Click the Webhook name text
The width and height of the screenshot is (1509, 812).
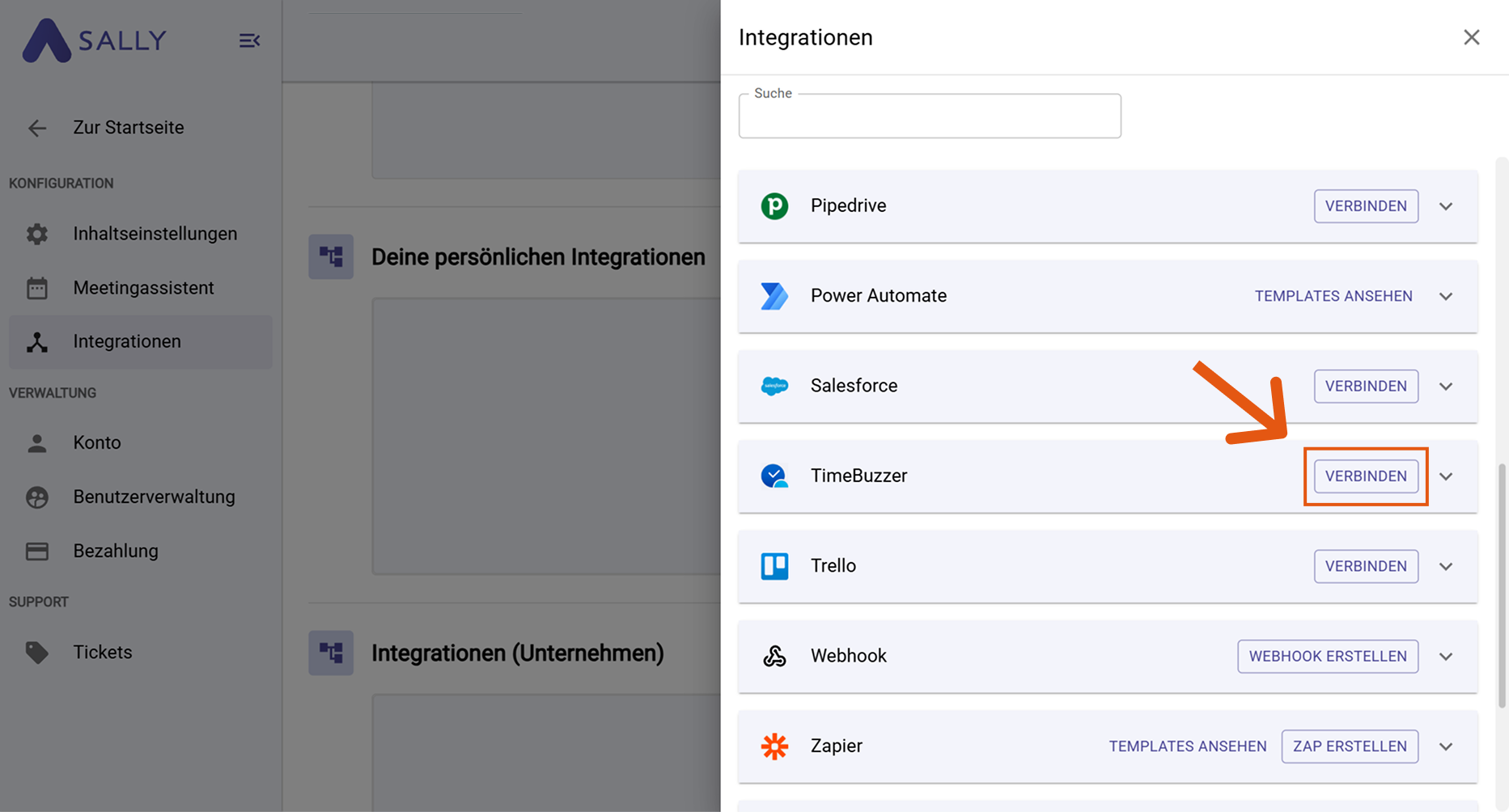pyautogui.click(x=849, y=656)
